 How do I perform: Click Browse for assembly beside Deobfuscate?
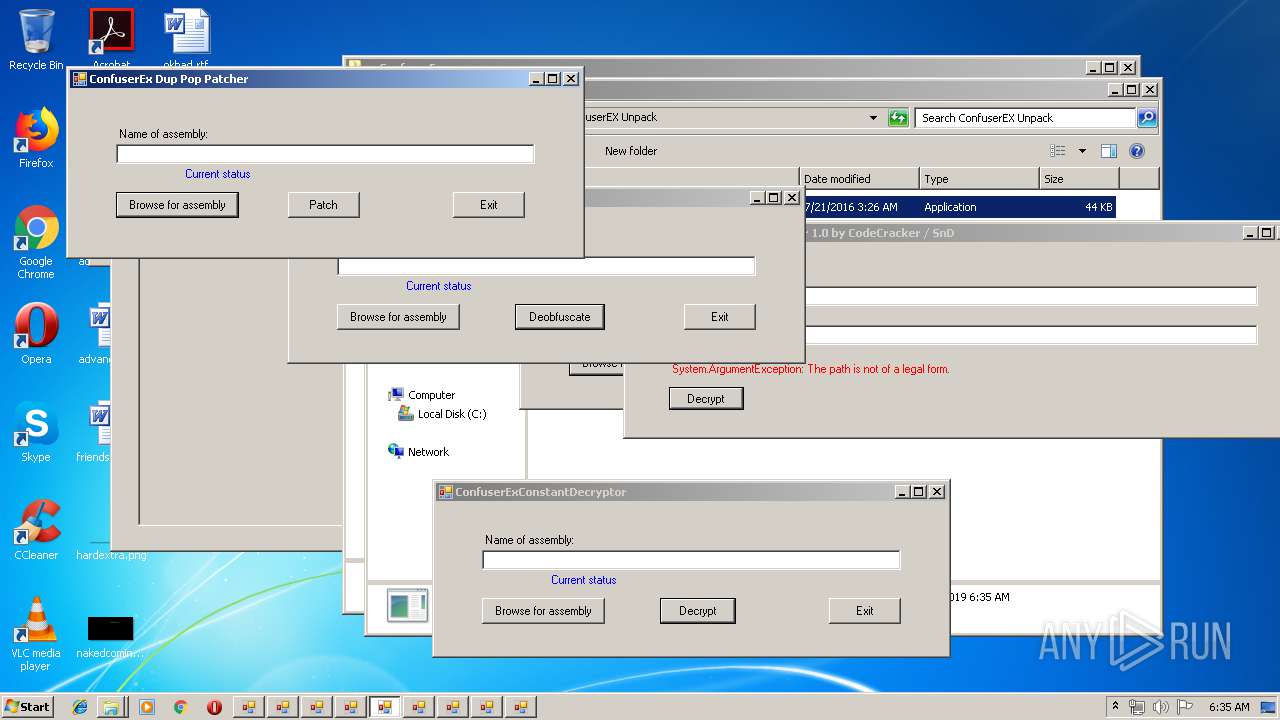(x=398, y=317)
